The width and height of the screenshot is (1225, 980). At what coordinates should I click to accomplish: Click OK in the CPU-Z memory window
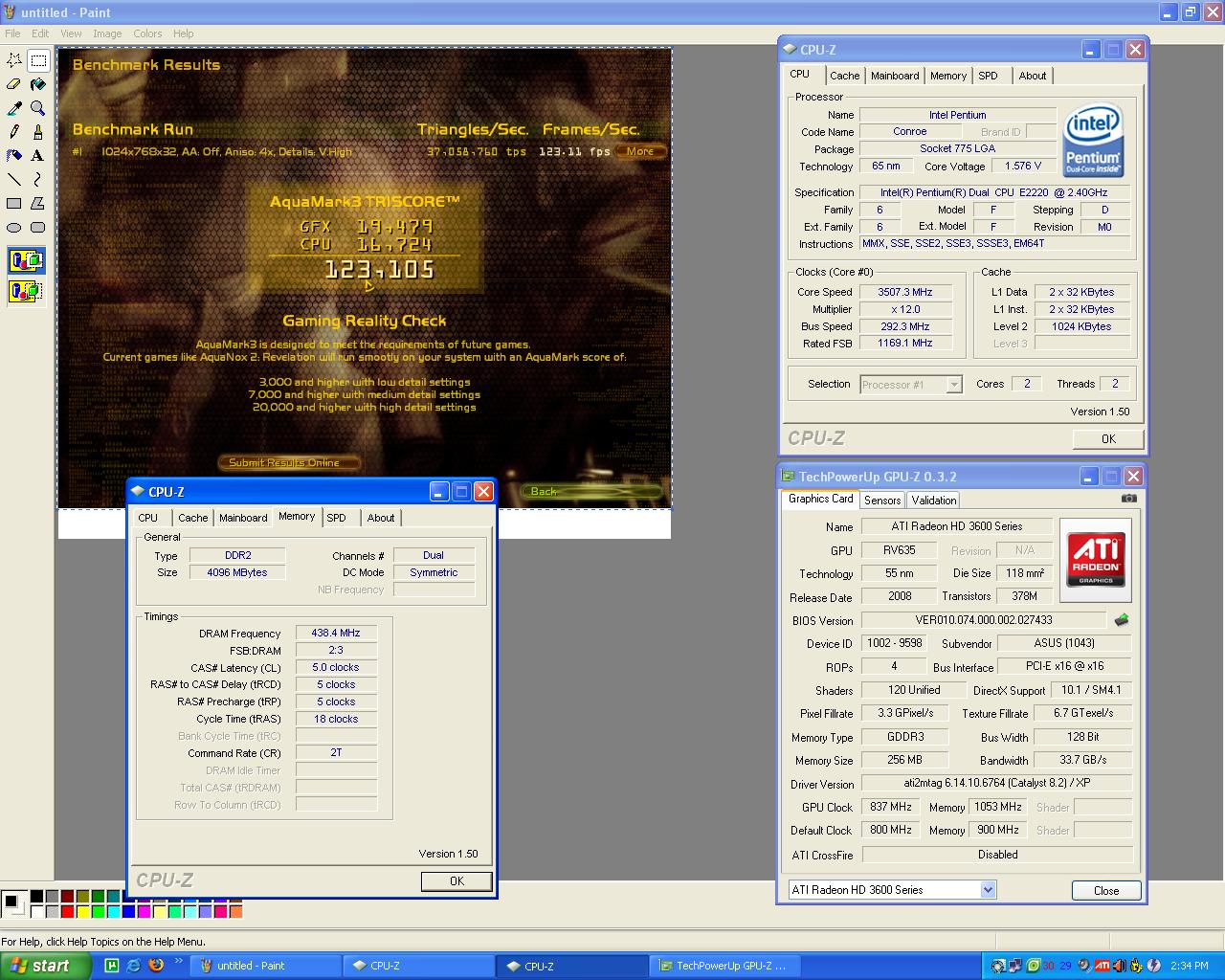pyautogui.click(x=457, y=881)
